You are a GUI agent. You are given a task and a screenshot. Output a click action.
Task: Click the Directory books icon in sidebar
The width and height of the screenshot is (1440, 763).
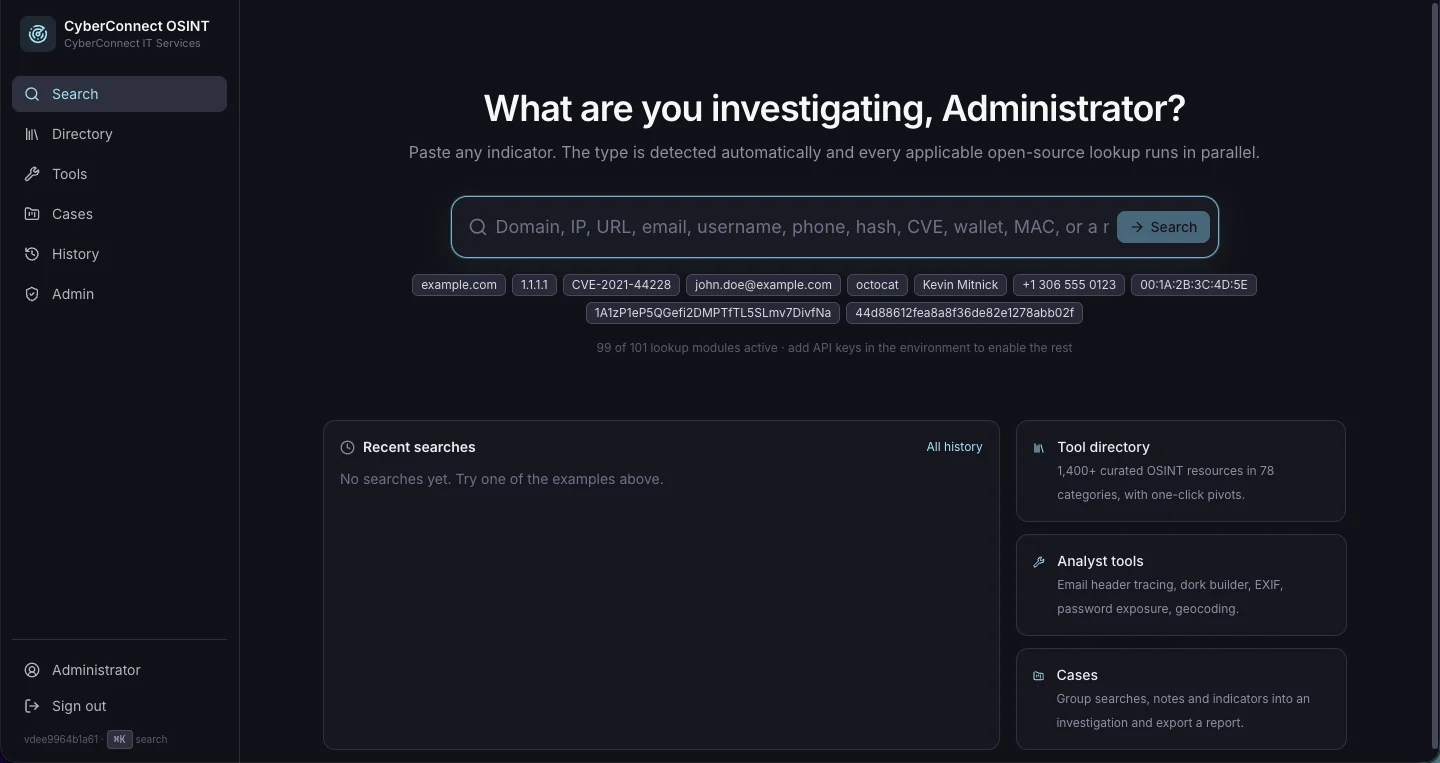click(x=32, y=134)
